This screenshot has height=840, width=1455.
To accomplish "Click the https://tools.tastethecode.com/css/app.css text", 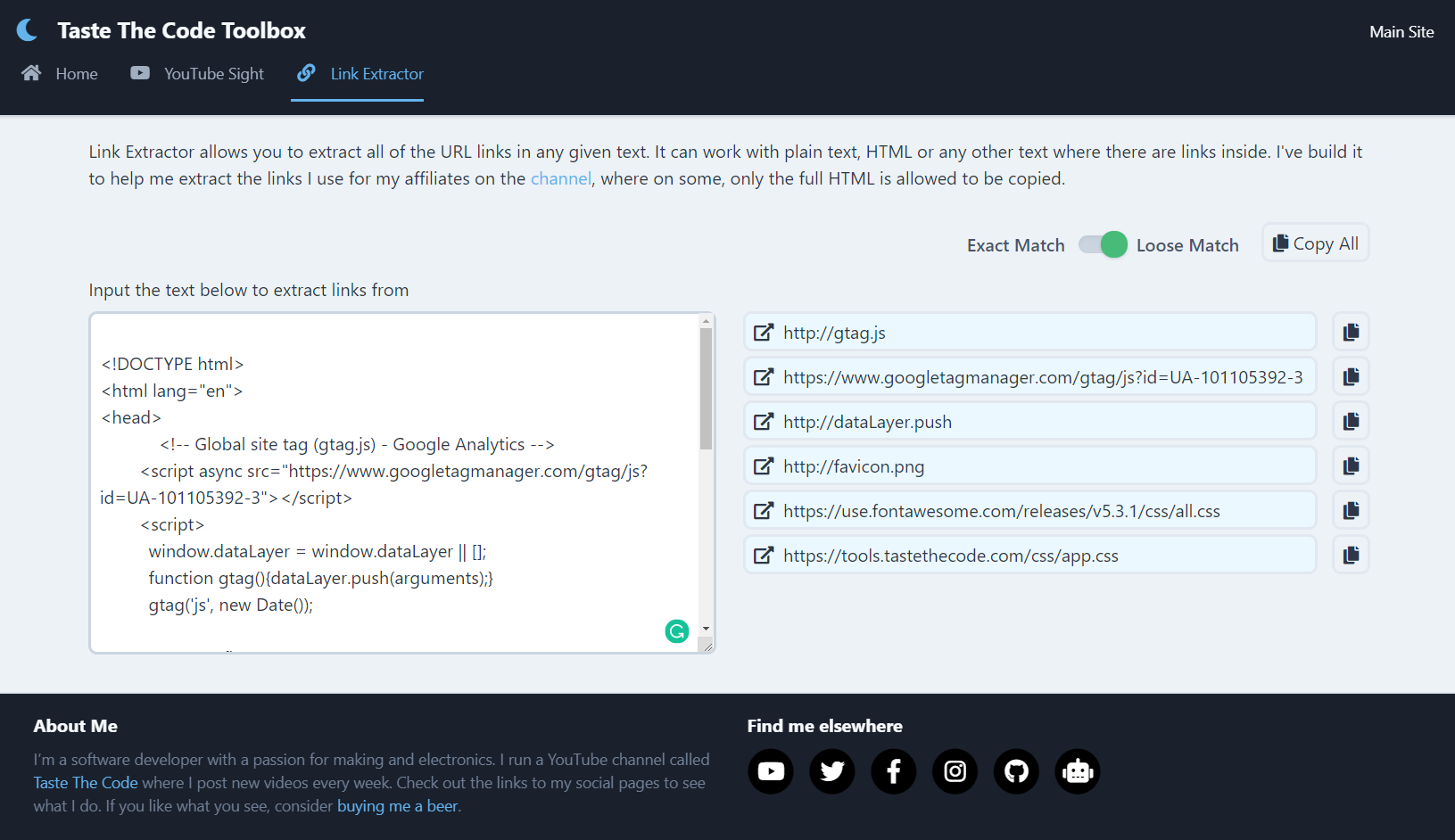I will point(951,556).
